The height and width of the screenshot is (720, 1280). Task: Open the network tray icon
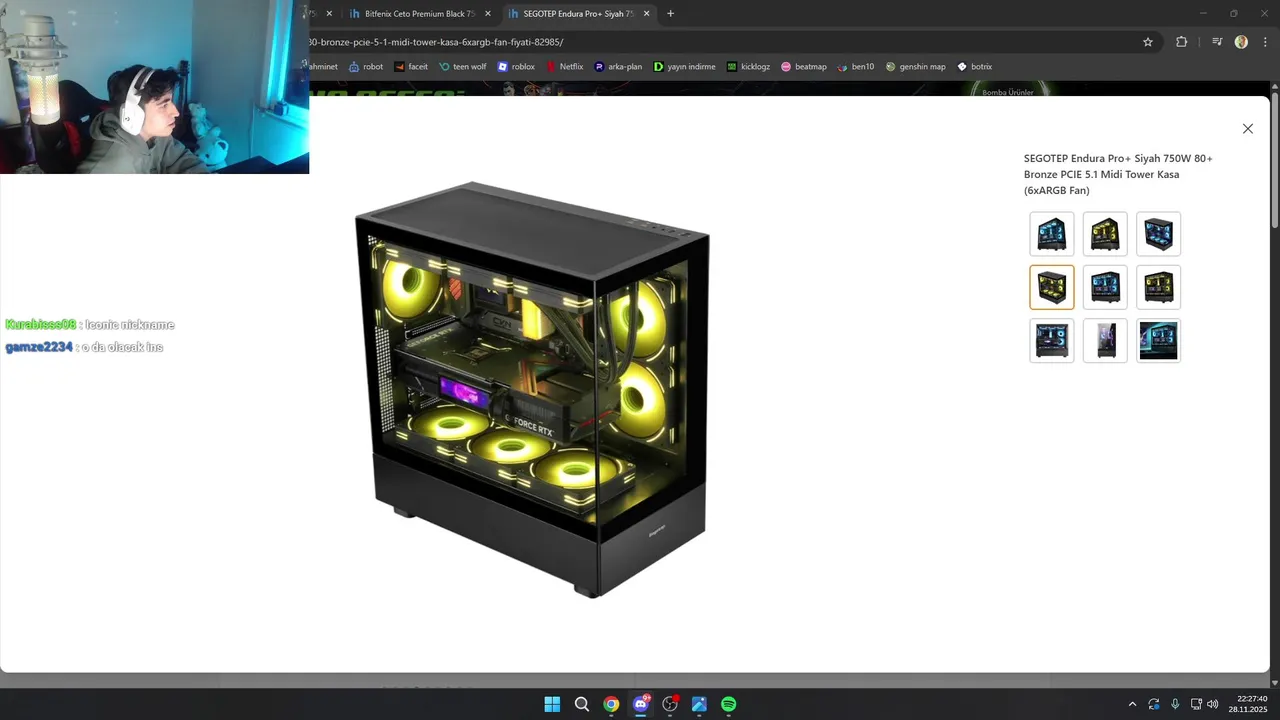[x=1196, y=704]
